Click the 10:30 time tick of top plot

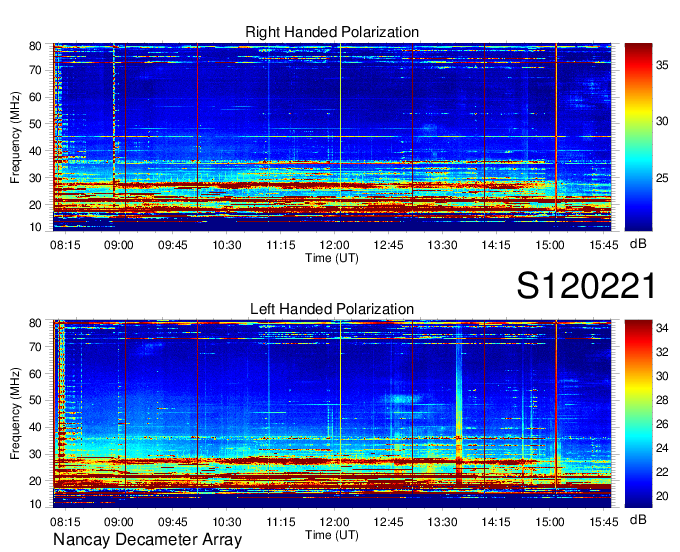[227, 245]
